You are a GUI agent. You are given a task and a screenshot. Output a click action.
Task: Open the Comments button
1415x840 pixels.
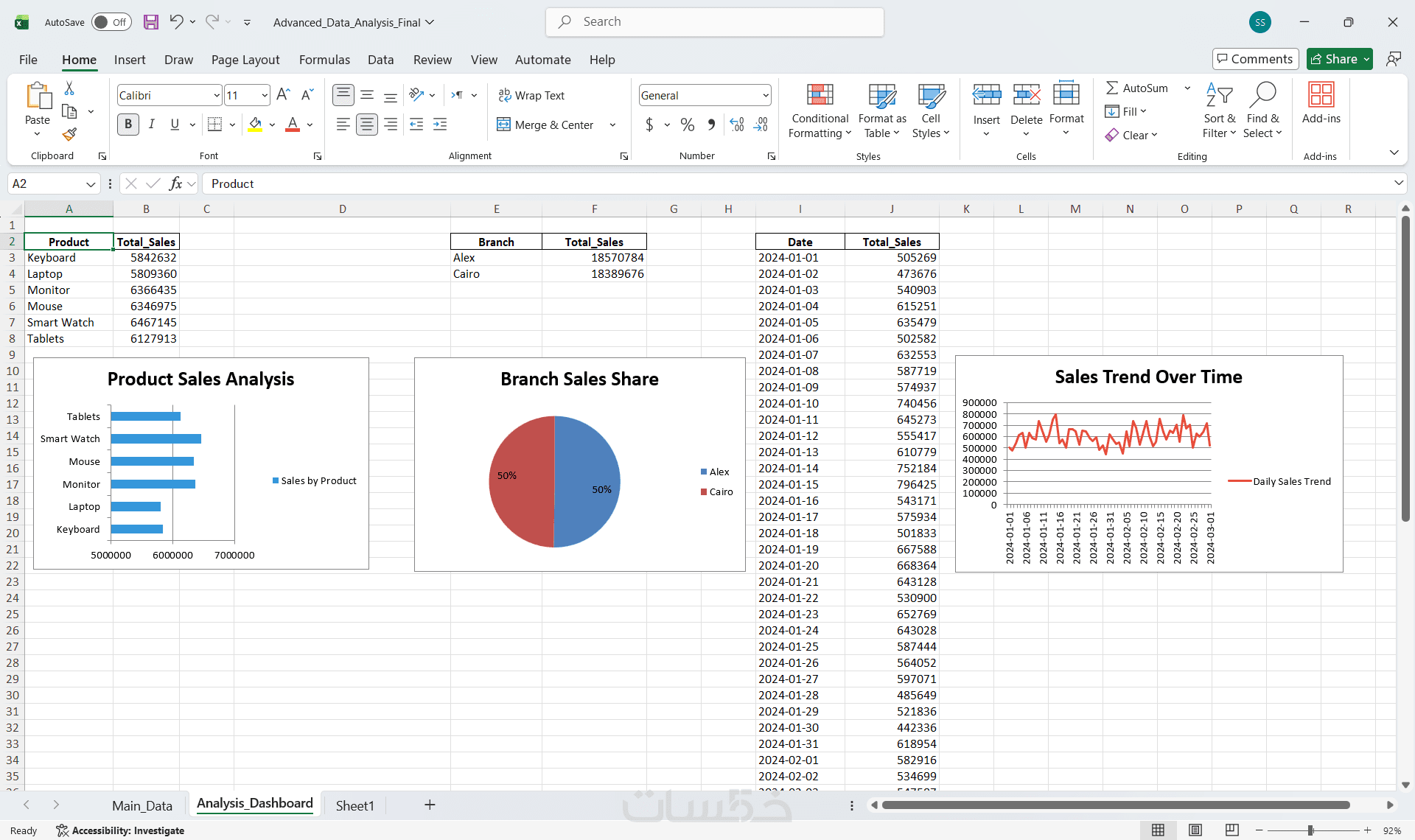pyautogui.click(x=1255, y=59)
